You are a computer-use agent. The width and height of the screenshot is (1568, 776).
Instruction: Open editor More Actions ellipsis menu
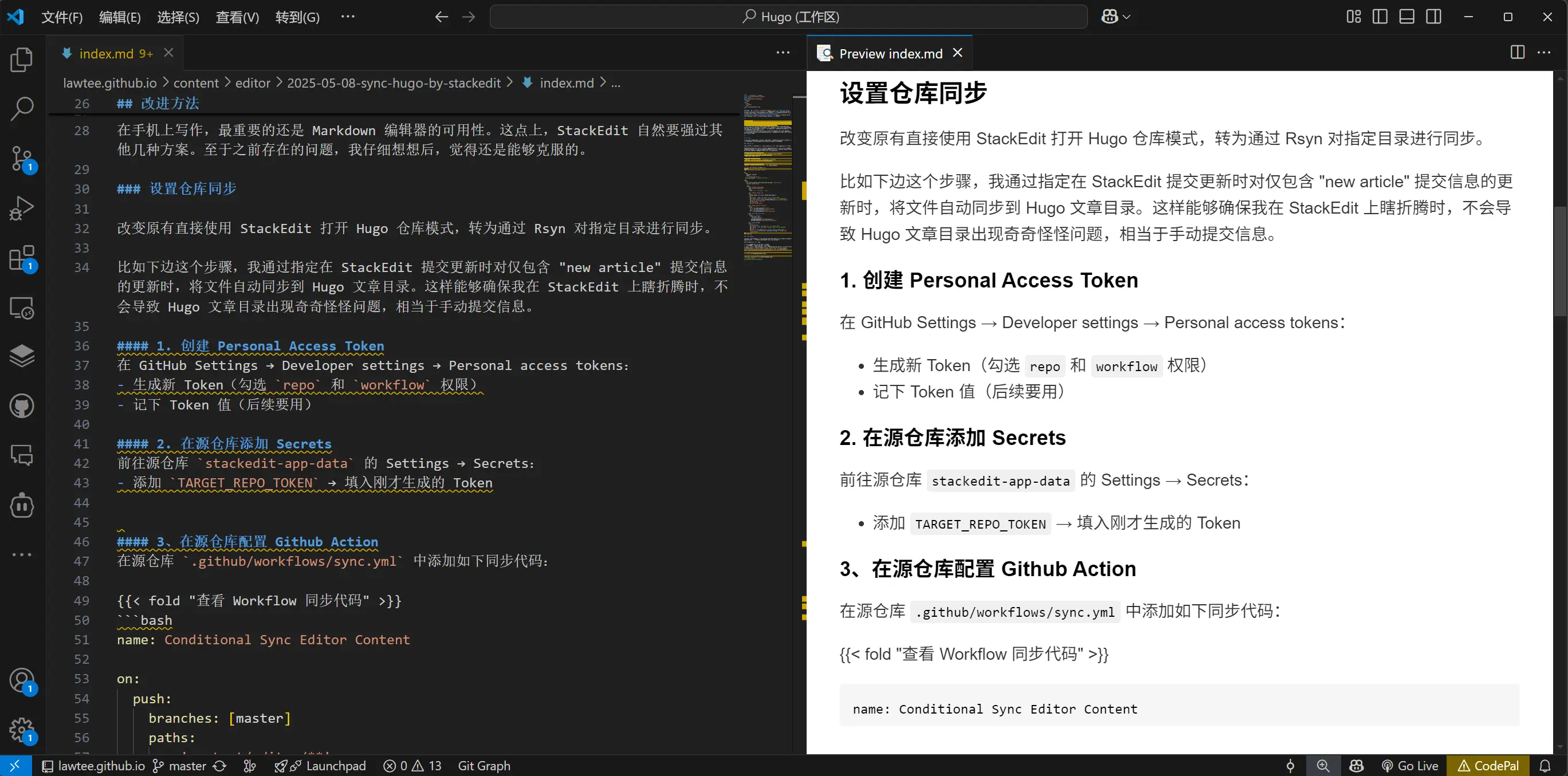[783, 53]
